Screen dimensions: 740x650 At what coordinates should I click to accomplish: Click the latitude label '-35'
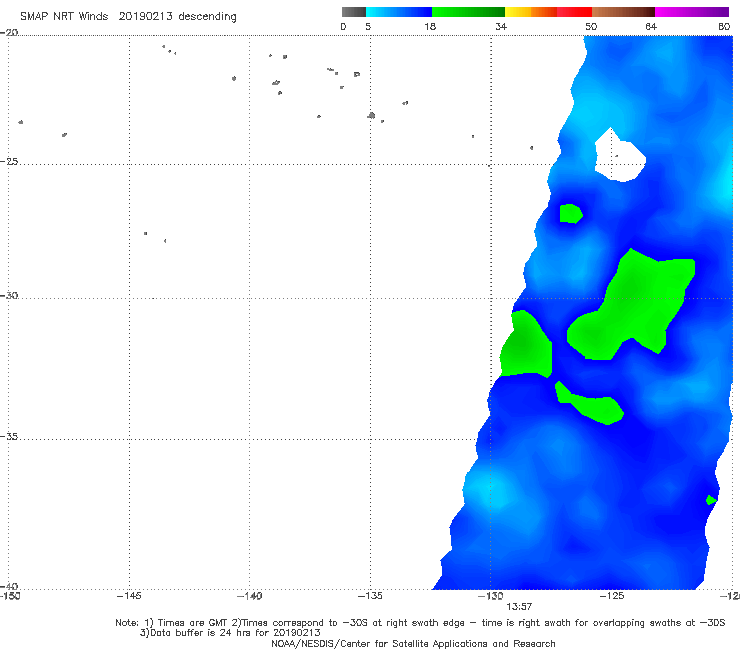[9, 437]
